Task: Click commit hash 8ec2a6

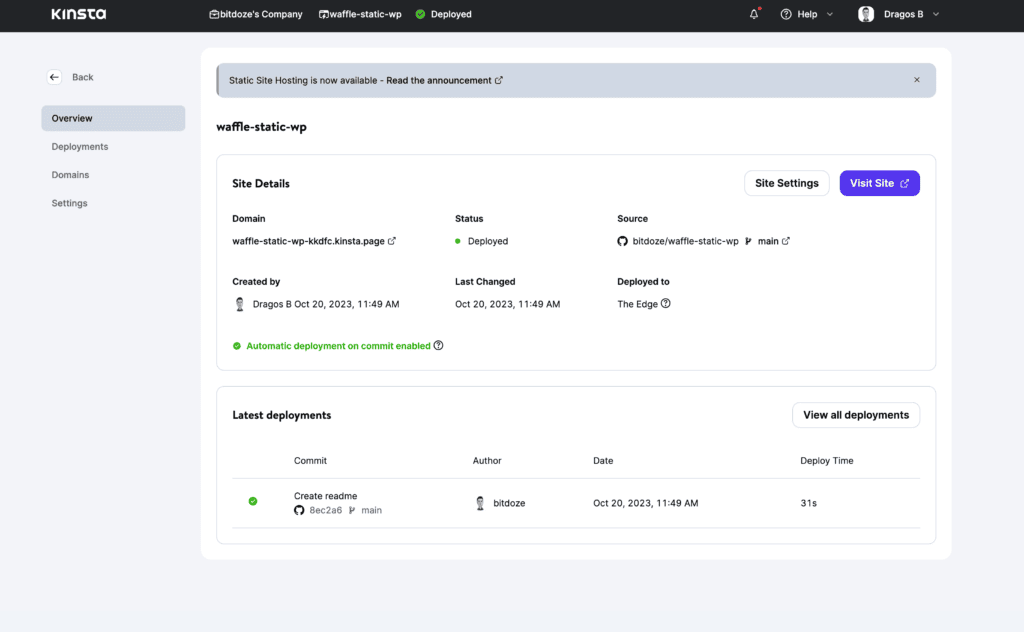Action: [x=325, y=511]
